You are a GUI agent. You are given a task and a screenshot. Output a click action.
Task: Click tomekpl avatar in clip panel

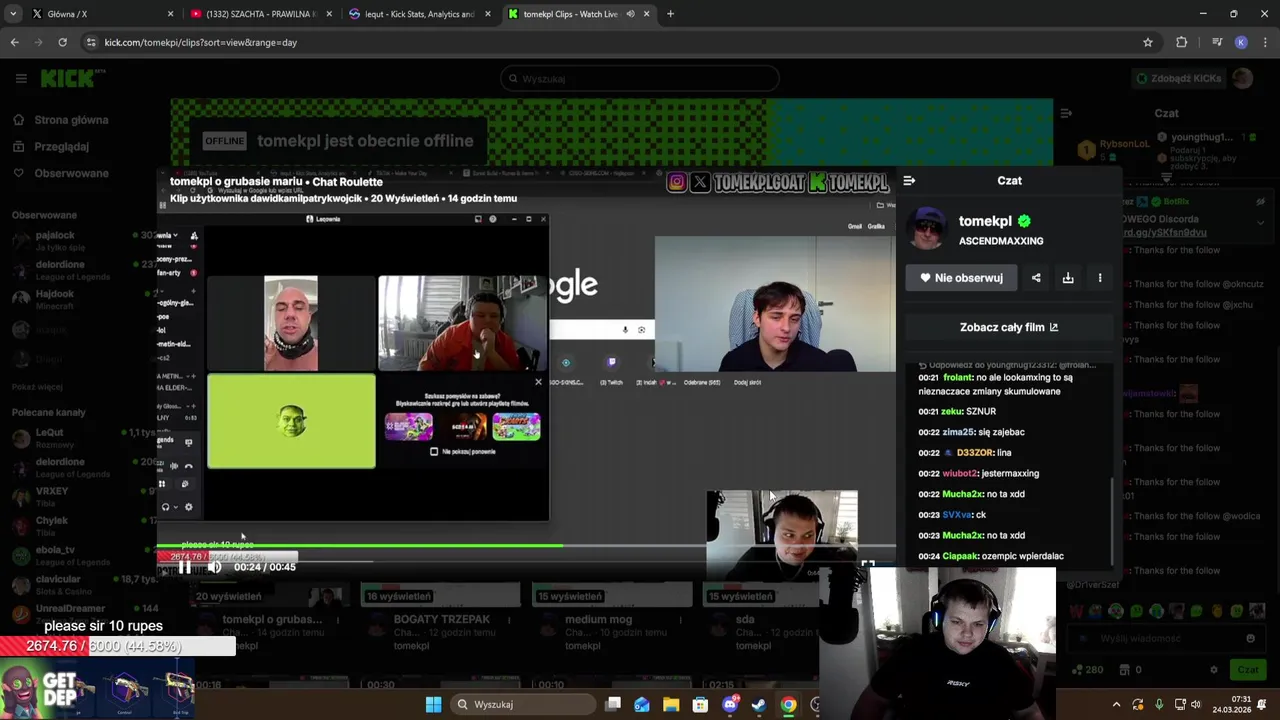(x=929, y=229)
